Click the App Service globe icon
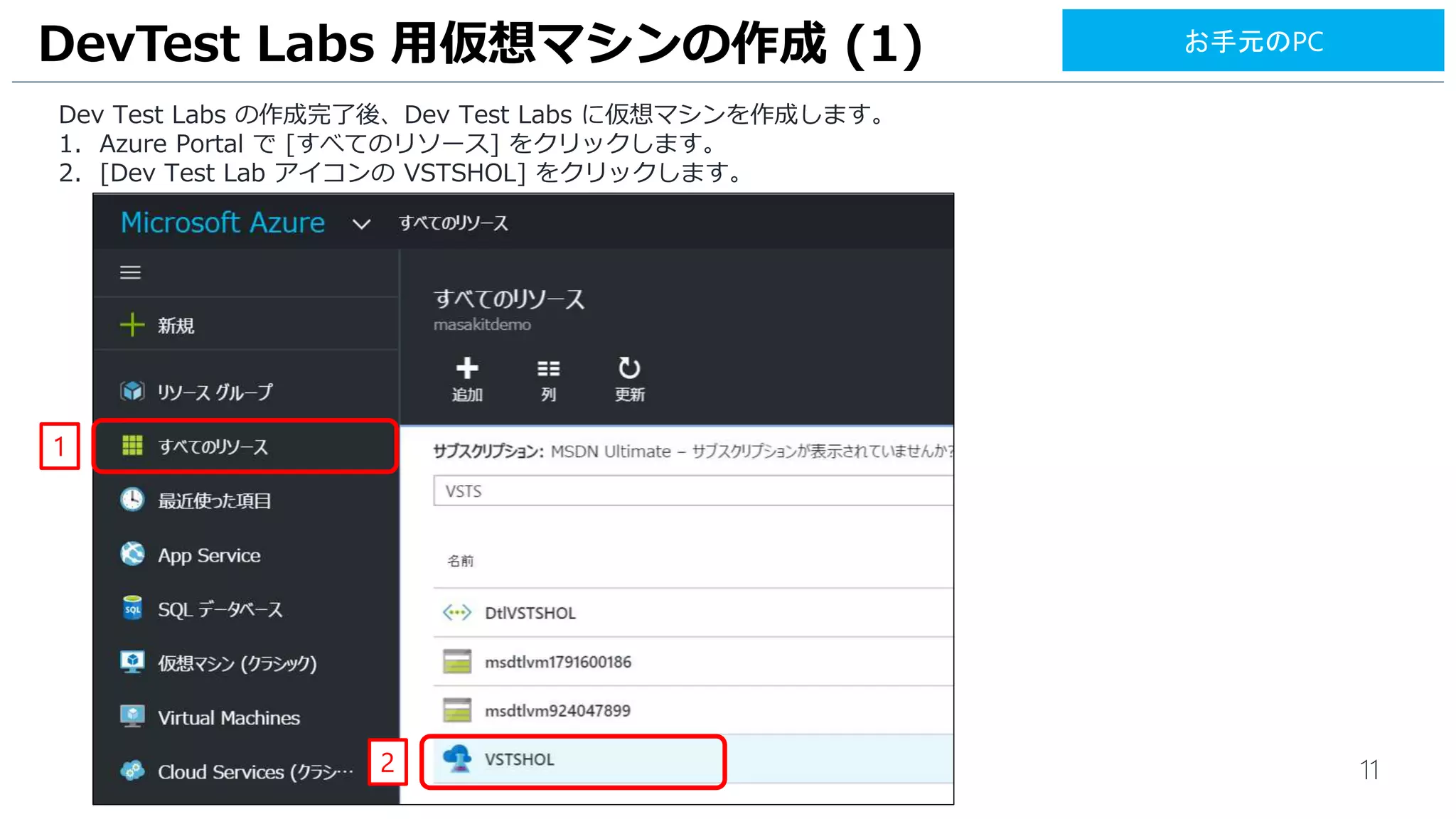 (x=132, y=554)
